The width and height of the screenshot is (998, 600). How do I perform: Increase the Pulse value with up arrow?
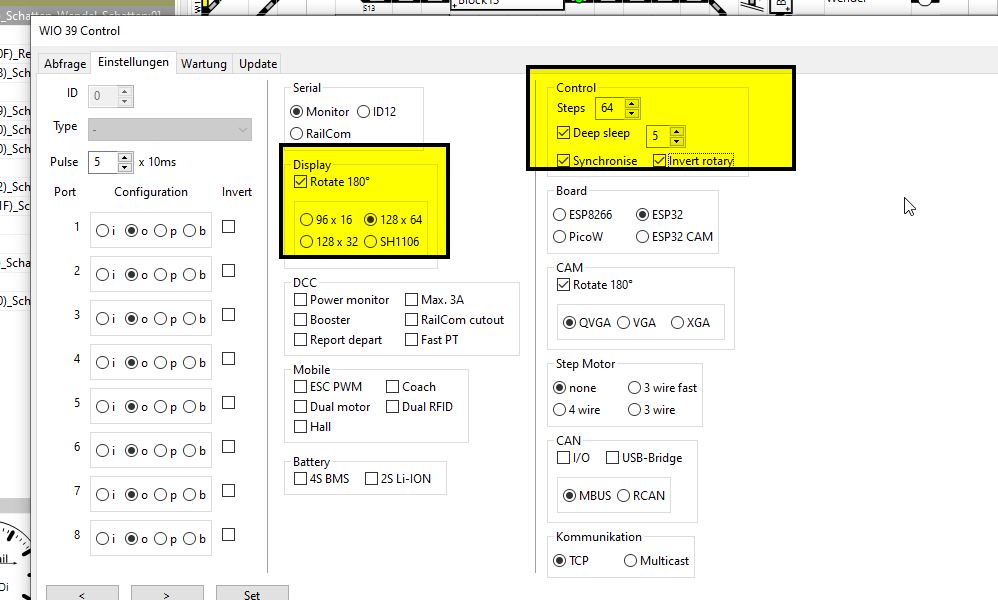pos(125,157)
